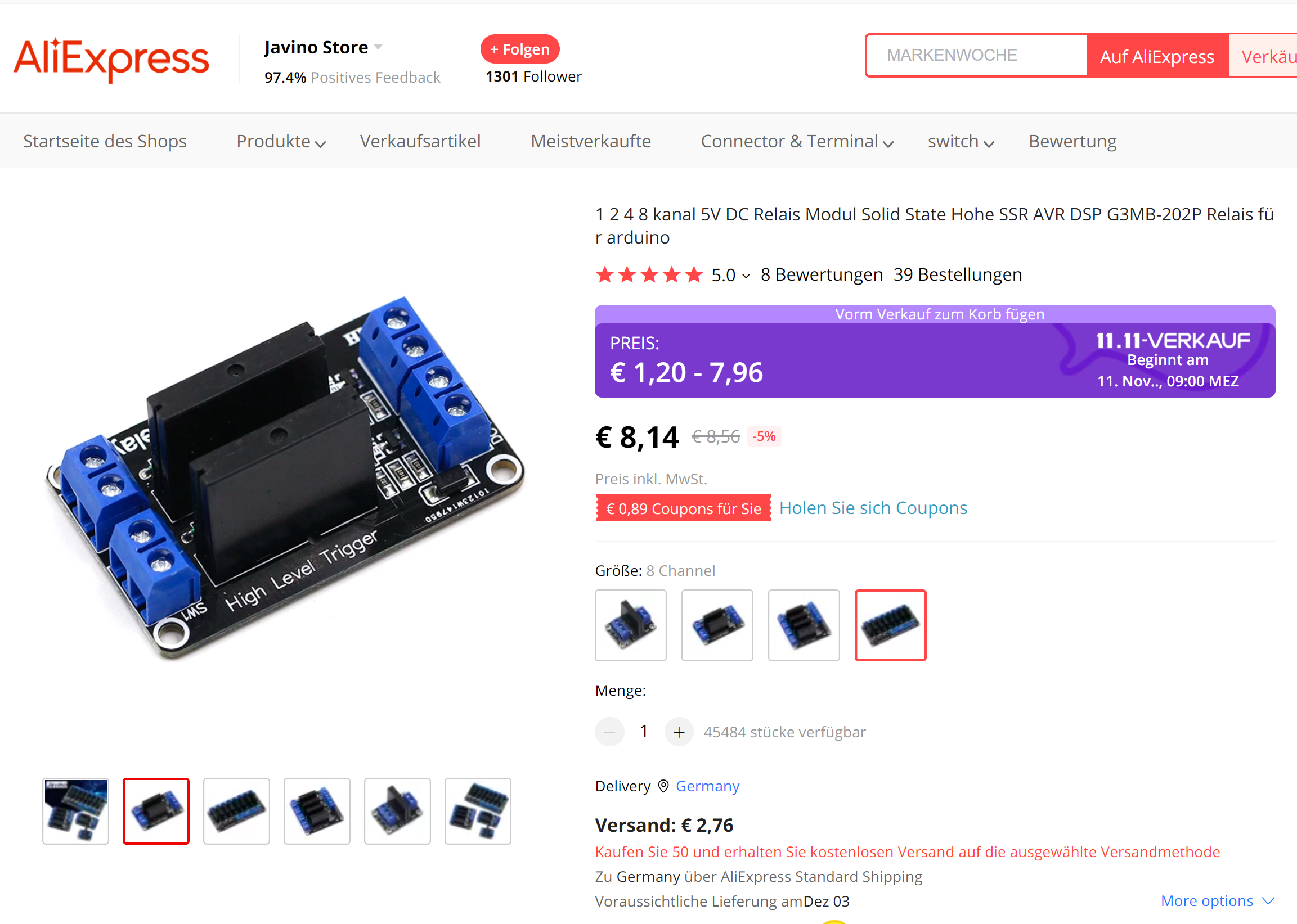Expand the 5.0 rating breakdown chevron
This screenshot has height=924, width=1297.
click(746, 277)
